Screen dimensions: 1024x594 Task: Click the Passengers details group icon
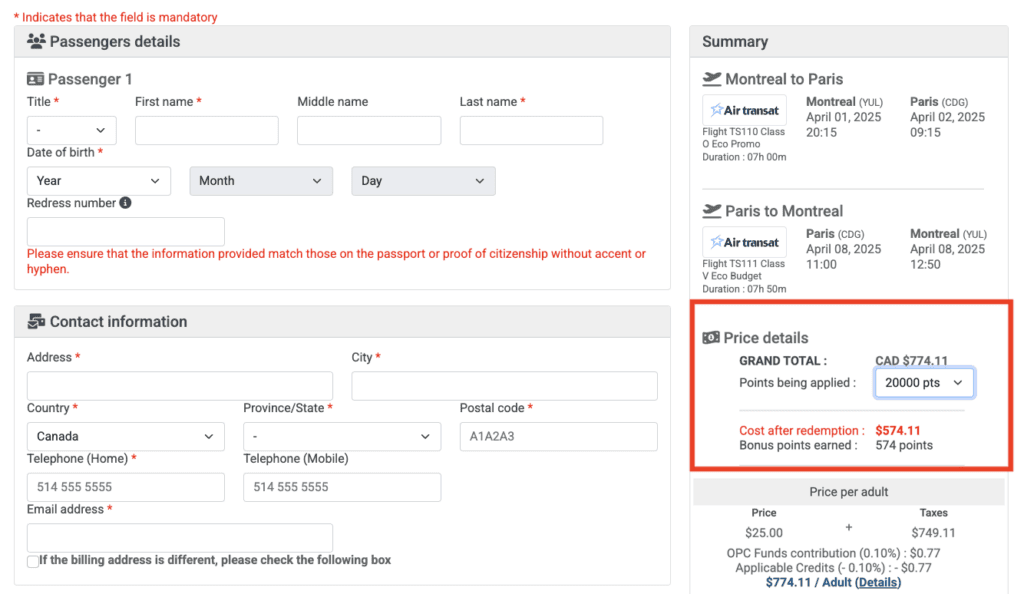tap(36, 42)
